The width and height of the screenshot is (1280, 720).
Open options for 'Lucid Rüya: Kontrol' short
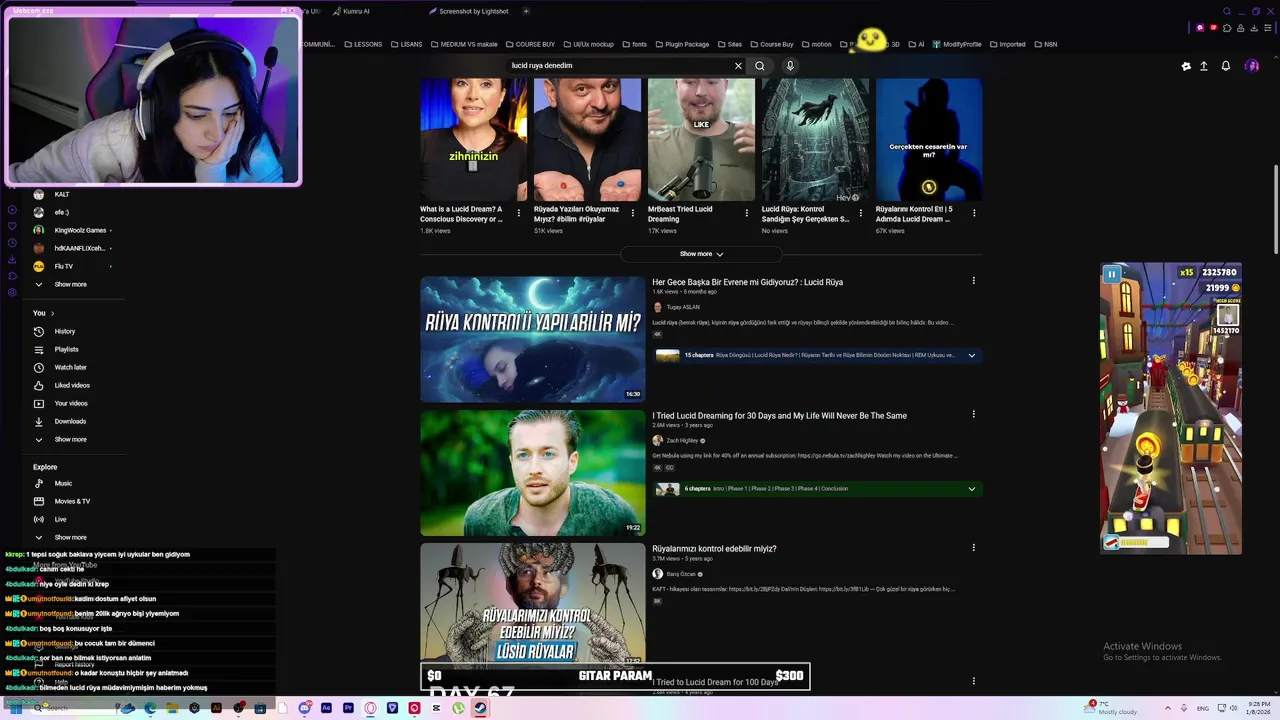coord(860,213)
